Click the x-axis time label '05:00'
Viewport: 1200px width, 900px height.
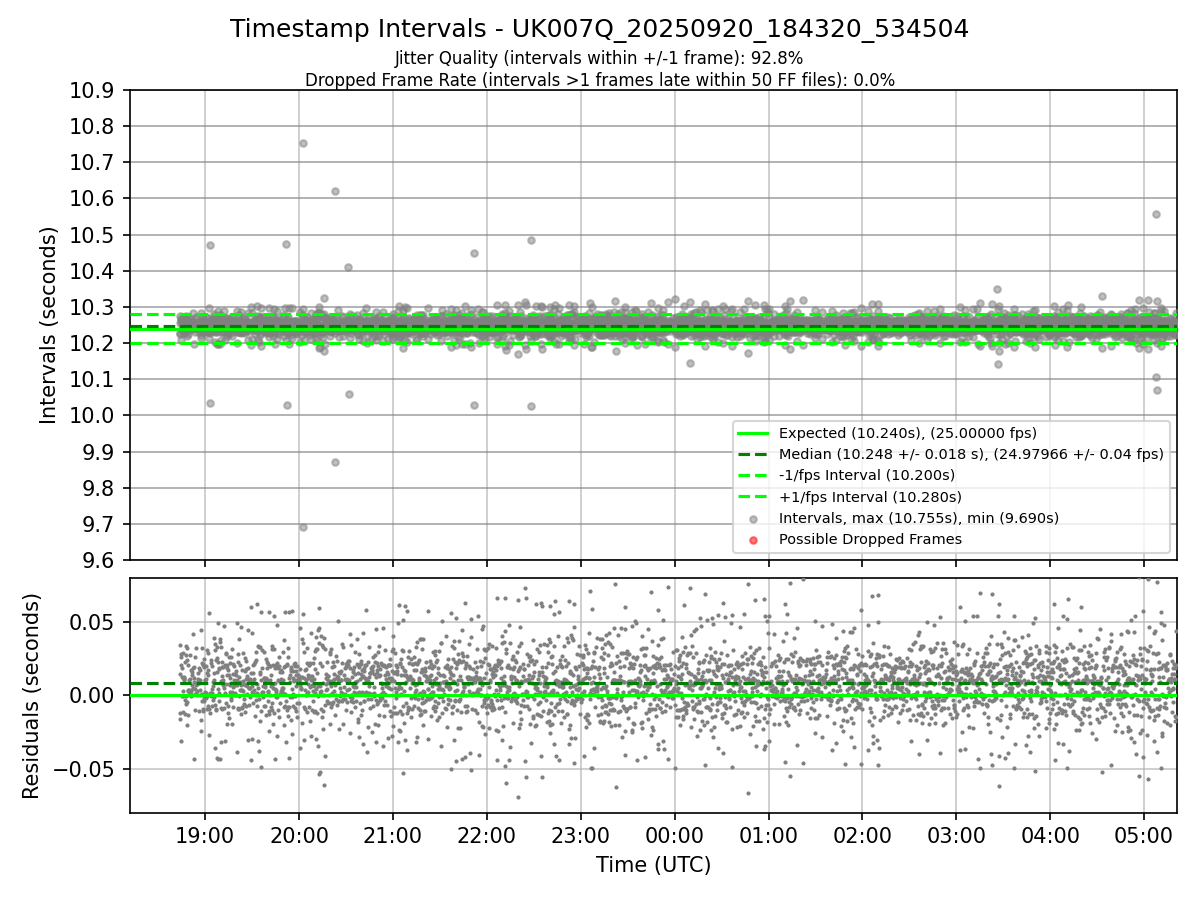(x=1145, y=834)
